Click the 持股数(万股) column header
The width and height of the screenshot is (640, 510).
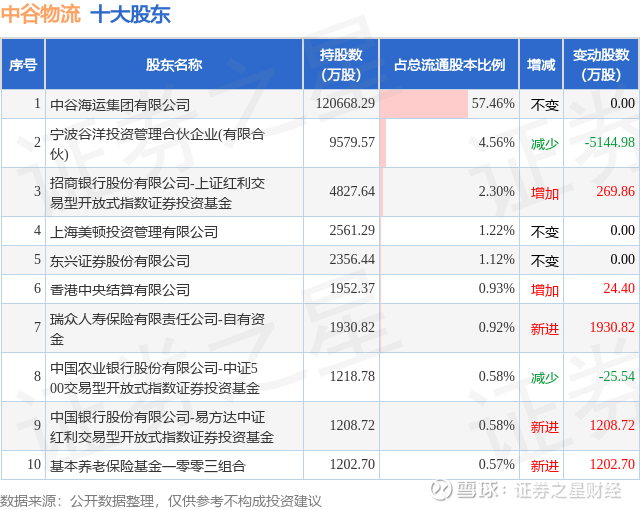tap(341, 64)
